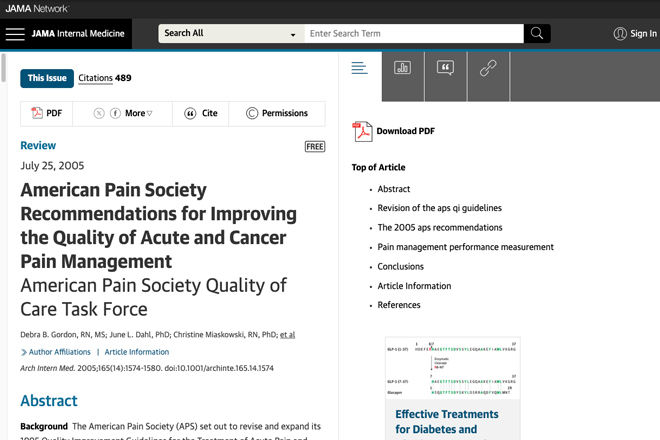Screen dimensions: 660x440
Task: Jump to Conclusions section
Action: coord(400,267)
